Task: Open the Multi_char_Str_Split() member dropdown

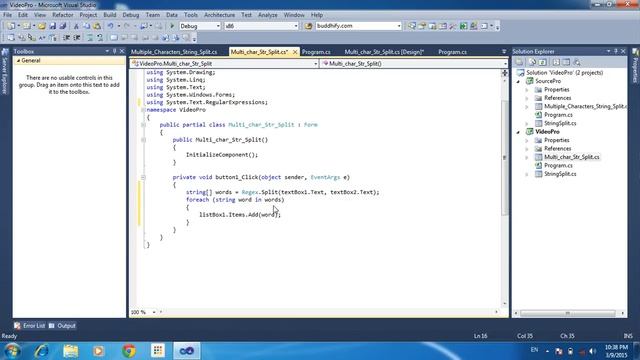Action: tap(505, 64)
